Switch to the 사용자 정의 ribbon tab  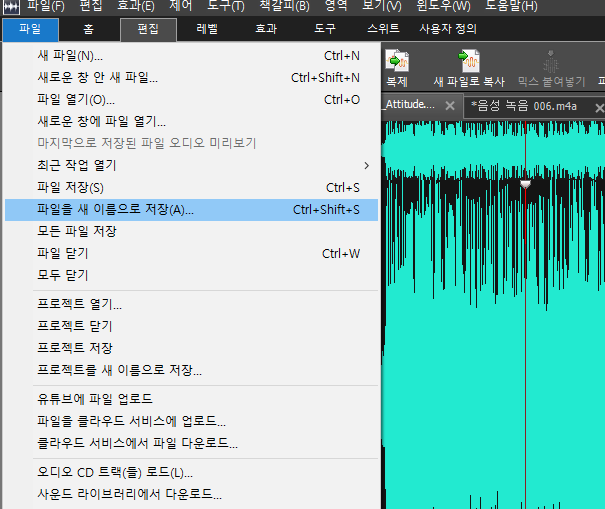448,29
